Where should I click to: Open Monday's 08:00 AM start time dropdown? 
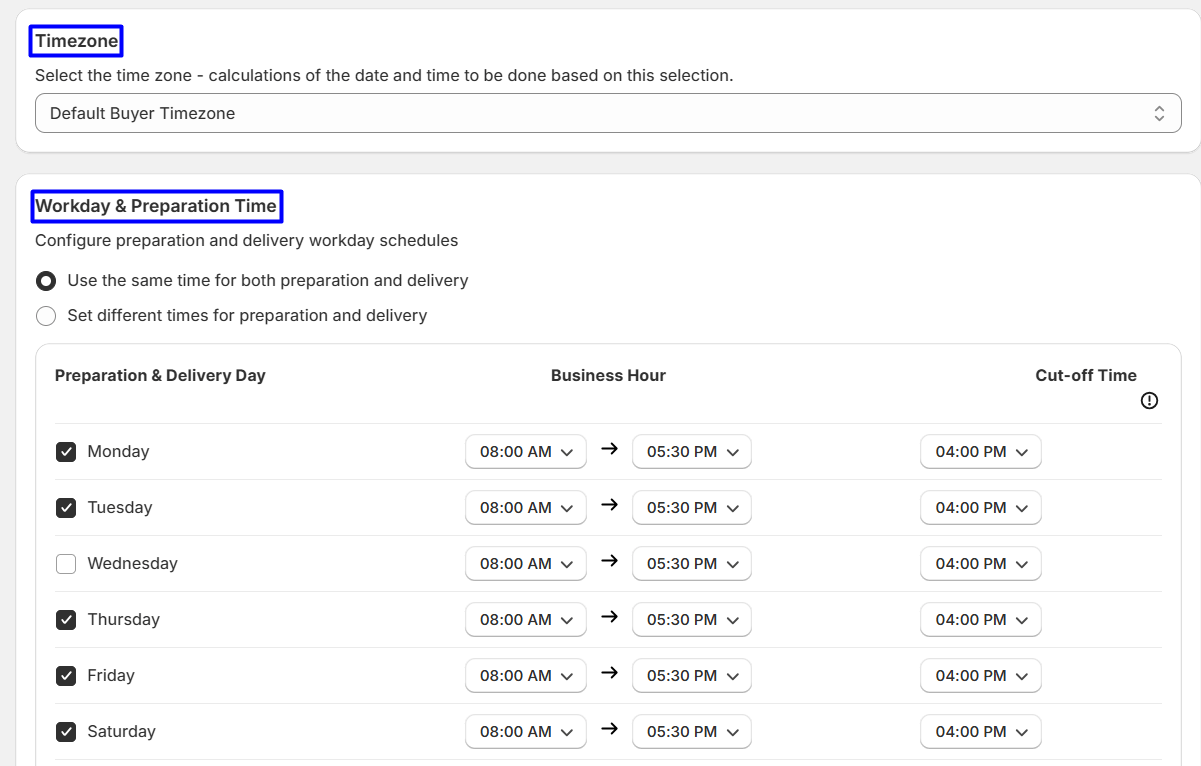[525, 452]
